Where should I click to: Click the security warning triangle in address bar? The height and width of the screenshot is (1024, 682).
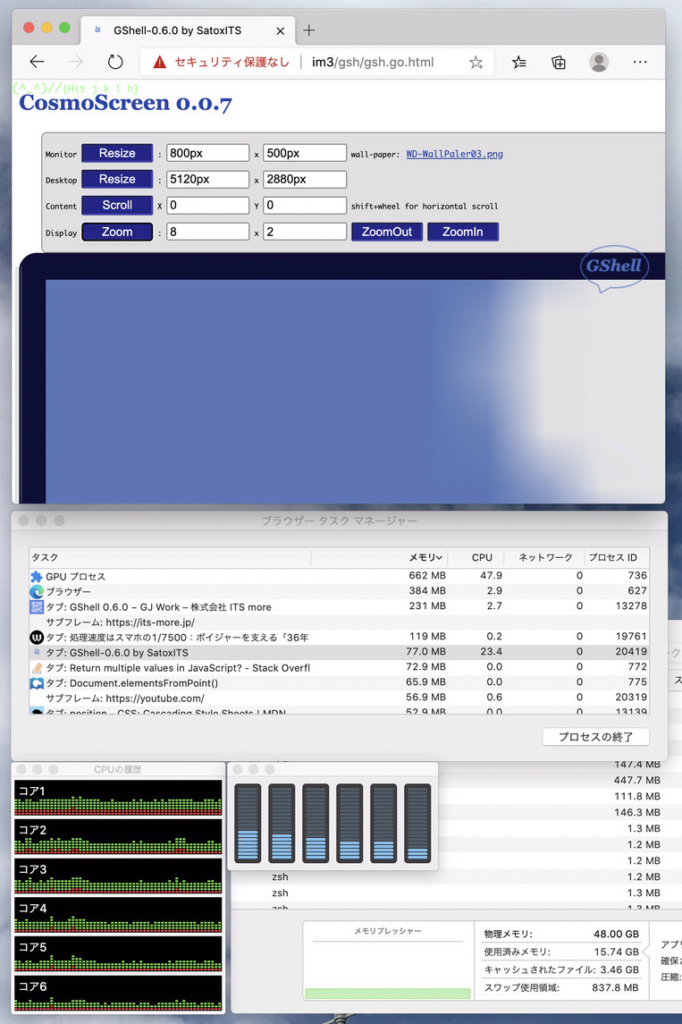[159, 62]
